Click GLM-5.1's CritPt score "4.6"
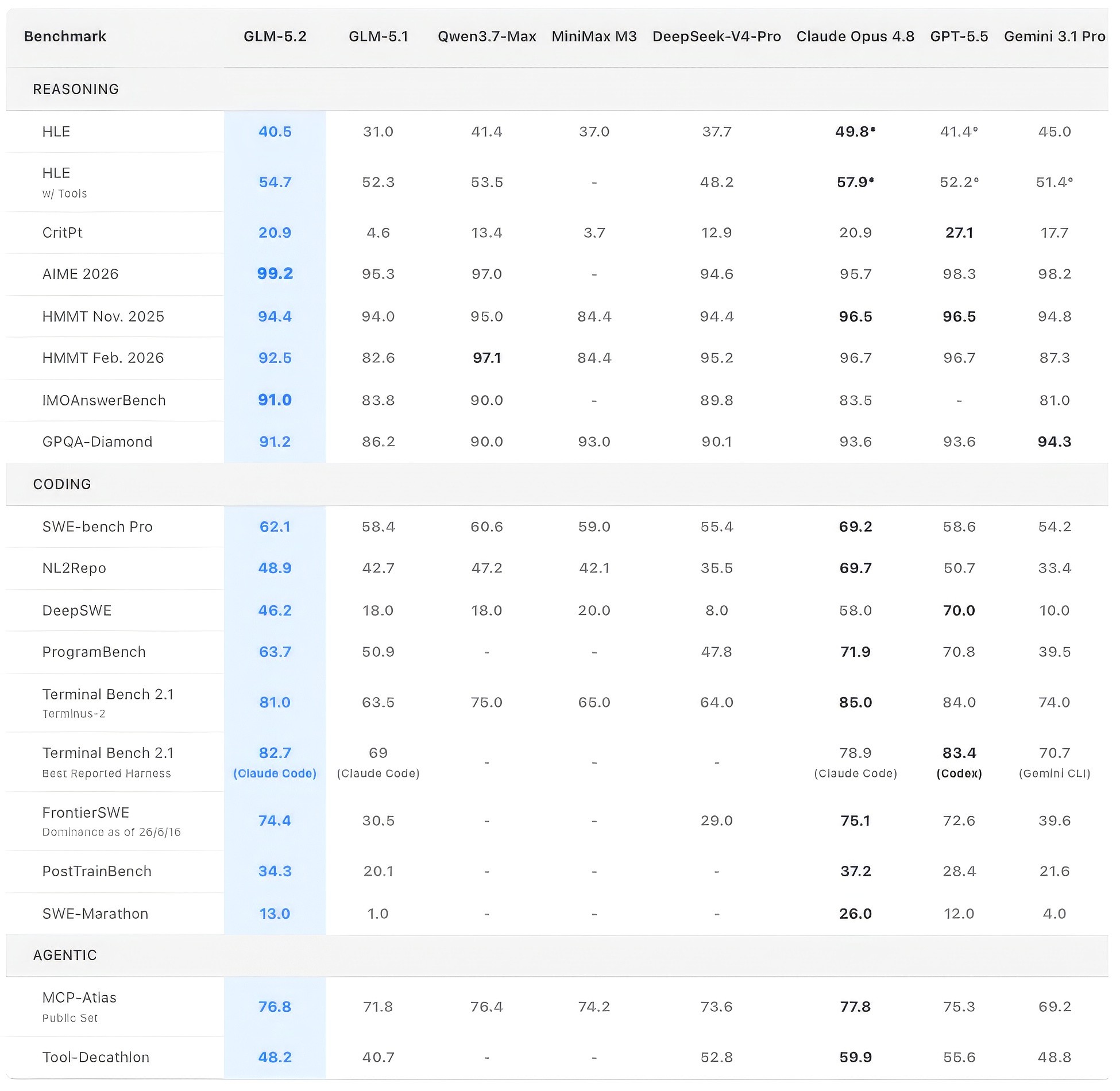Screen dimensions: 1120x1091 coord(379,233)
